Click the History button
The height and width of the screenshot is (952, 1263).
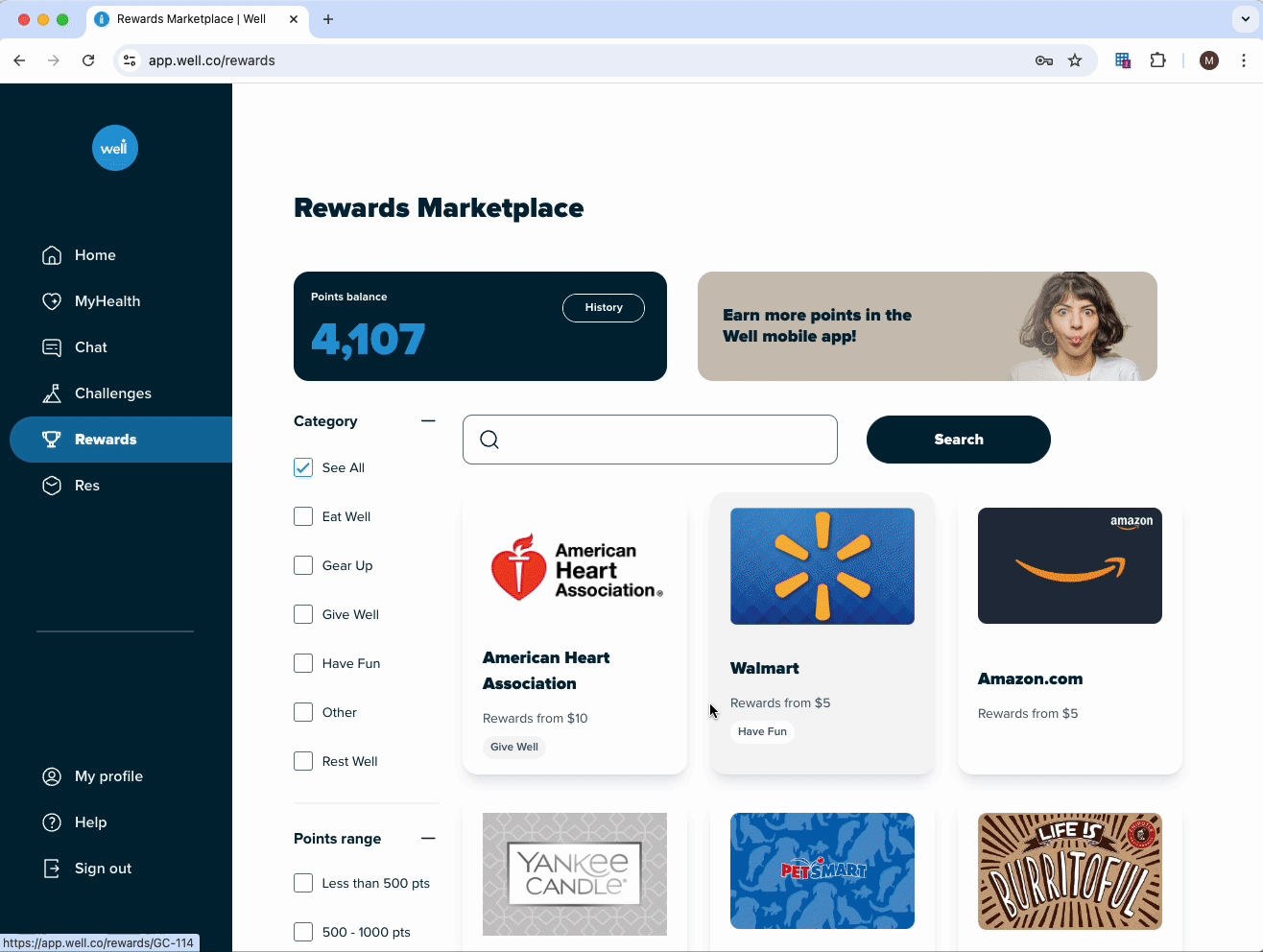point(604,308)
